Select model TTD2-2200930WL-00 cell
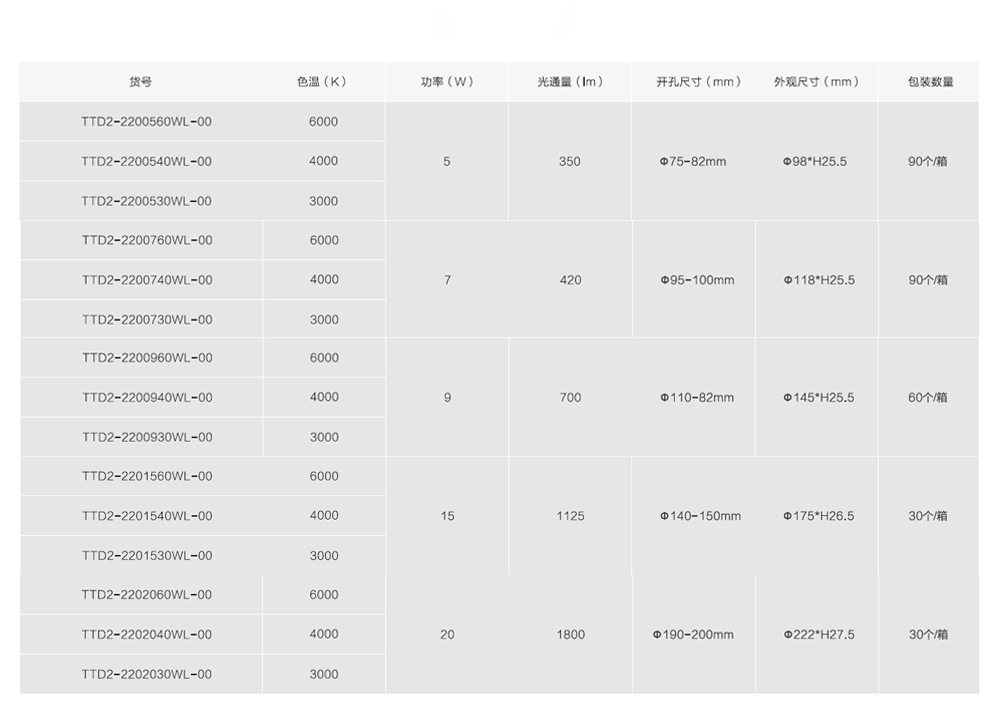The image size is (1000, 714). pos(147,437)
